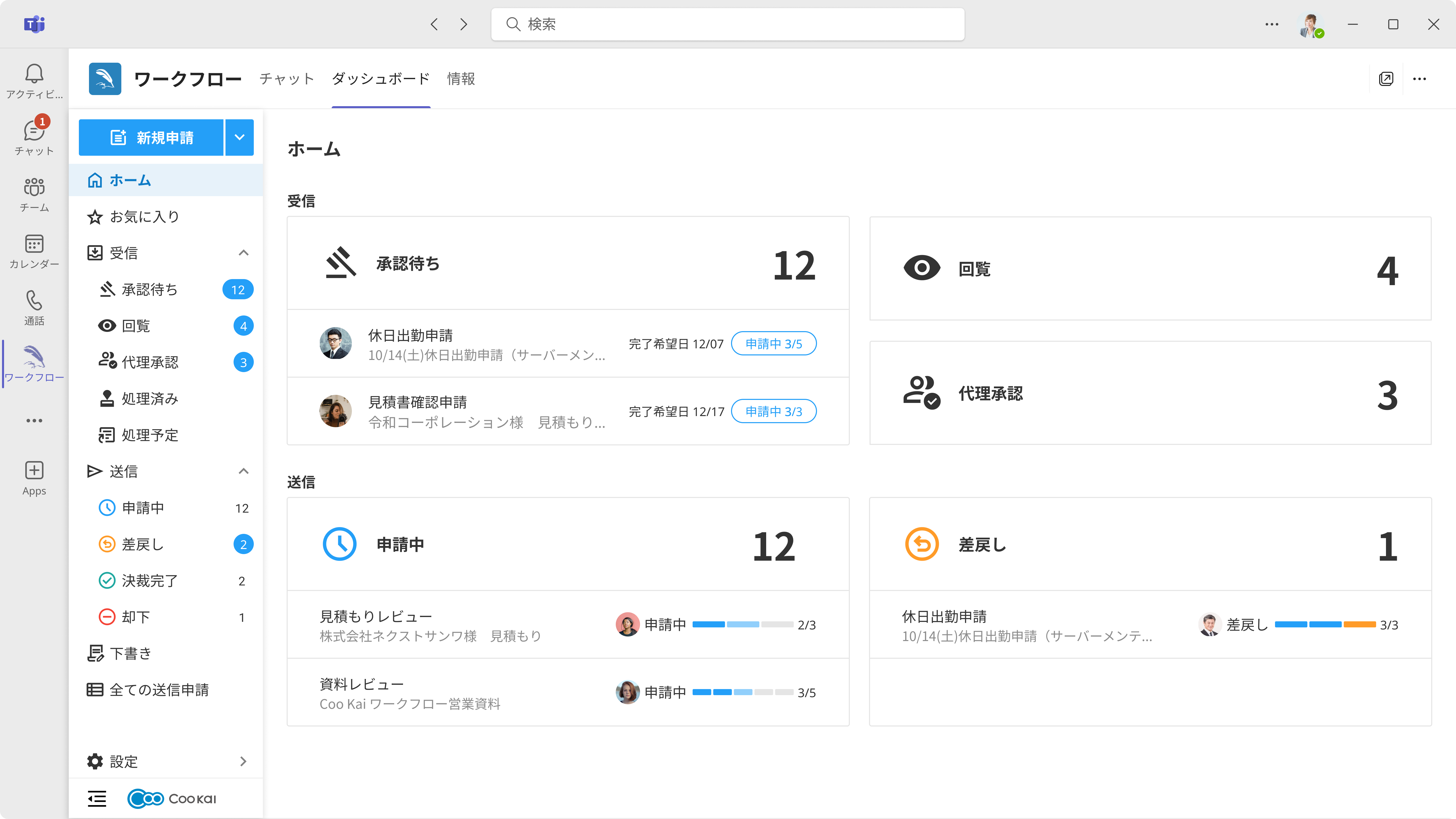Pop out the app in a new window
Viewport: 1456px width, 819px height.
(1386, 79)
